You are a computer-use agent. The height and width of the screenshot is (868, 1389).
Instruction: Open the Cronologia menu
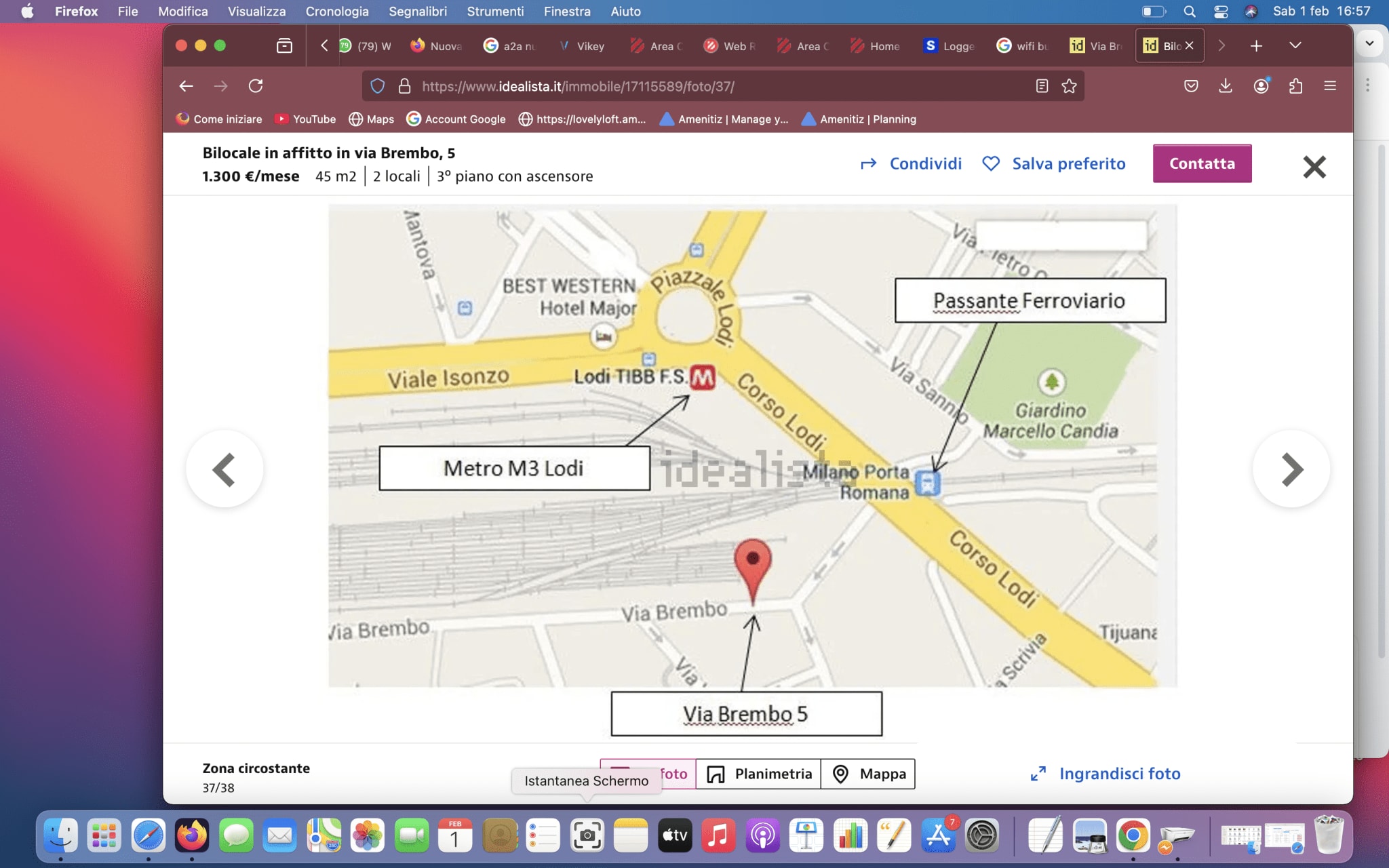337,12
